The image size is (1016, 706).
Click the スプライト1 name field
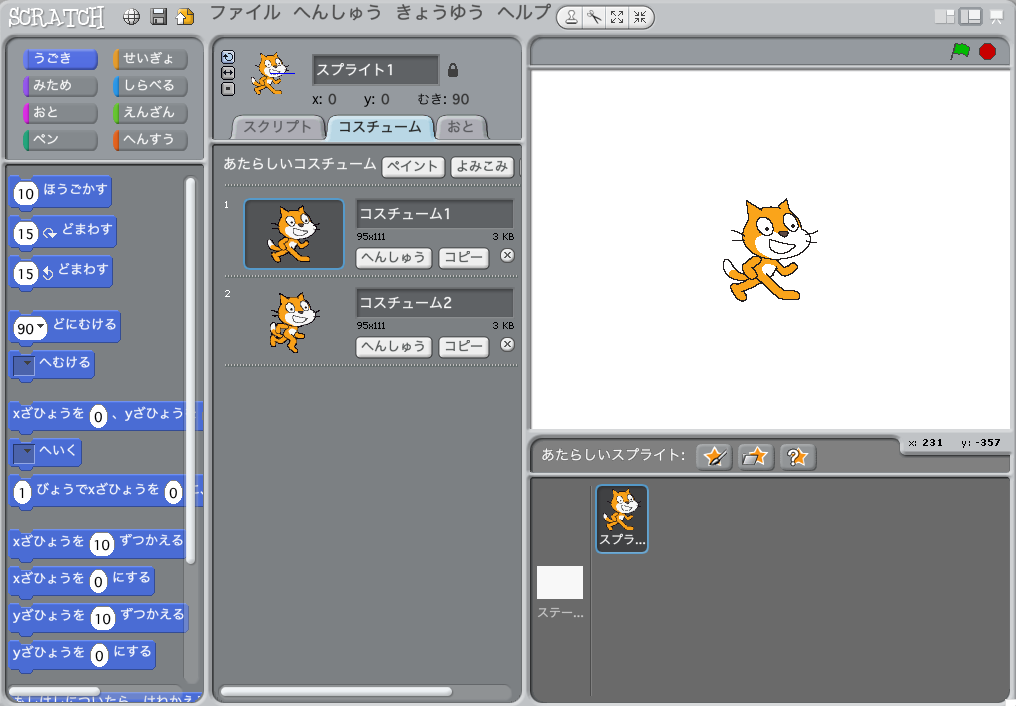click(x=376, y=70)
